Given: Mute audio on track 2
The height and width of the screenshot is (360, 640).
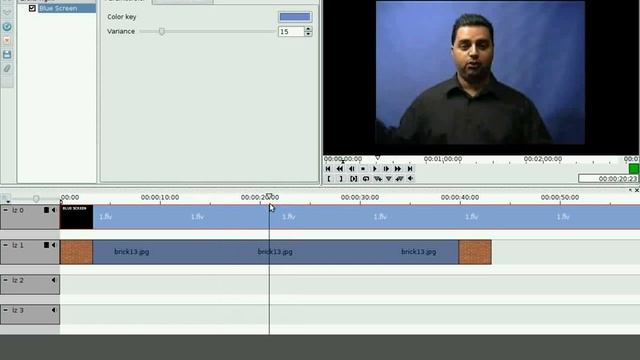Looking at the screenshot, I should click(x=53, y=280).
